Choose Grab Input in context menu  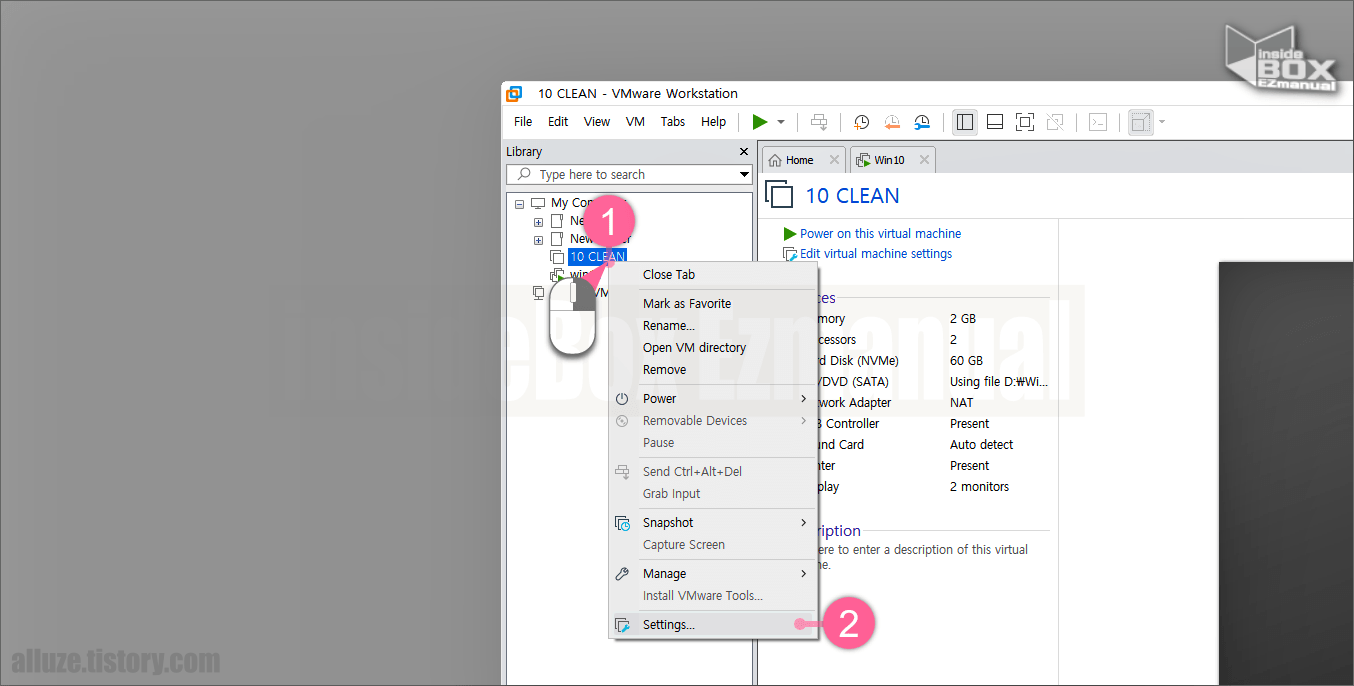(714, 494)
